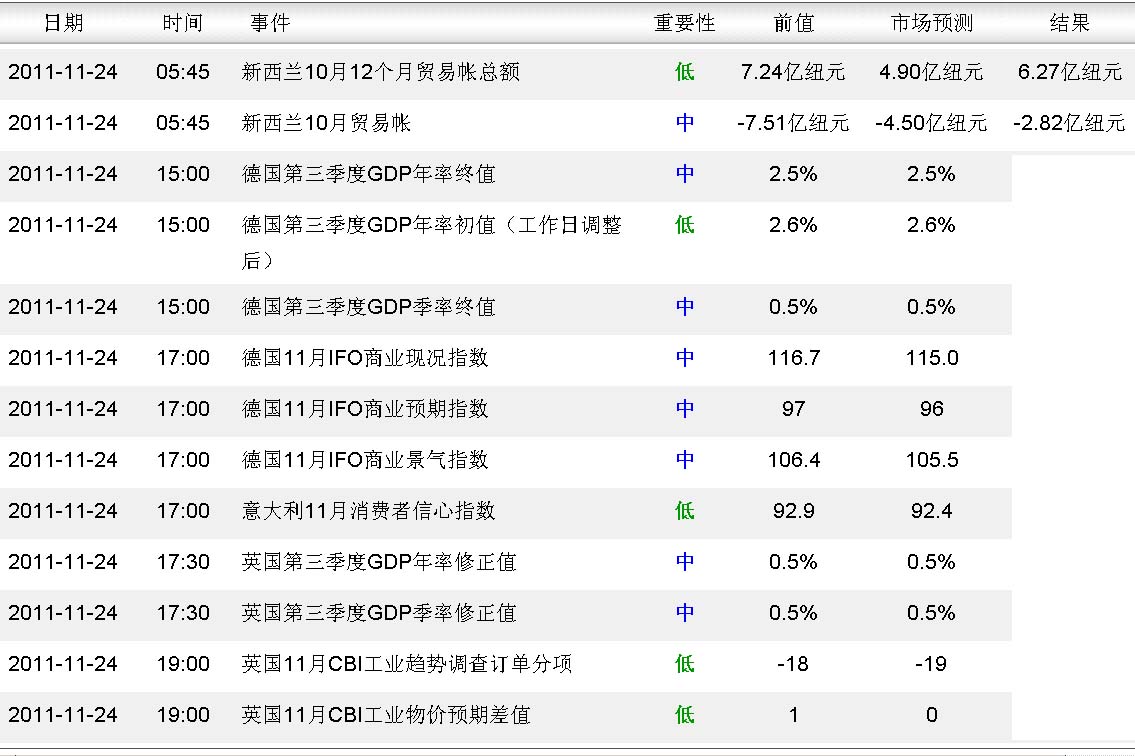Click forecast value -4.50亿纽元

click(x=932, y=122)
